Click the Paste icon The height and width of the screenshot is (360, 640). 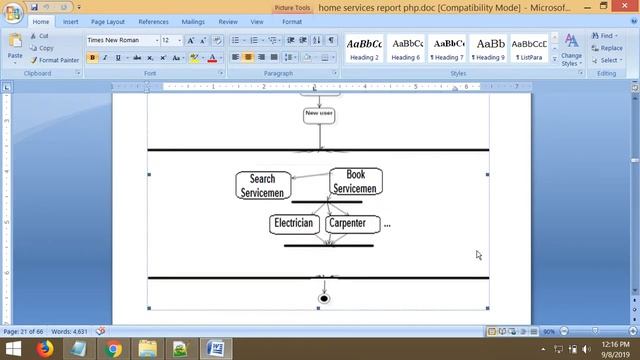pos(15,41)
